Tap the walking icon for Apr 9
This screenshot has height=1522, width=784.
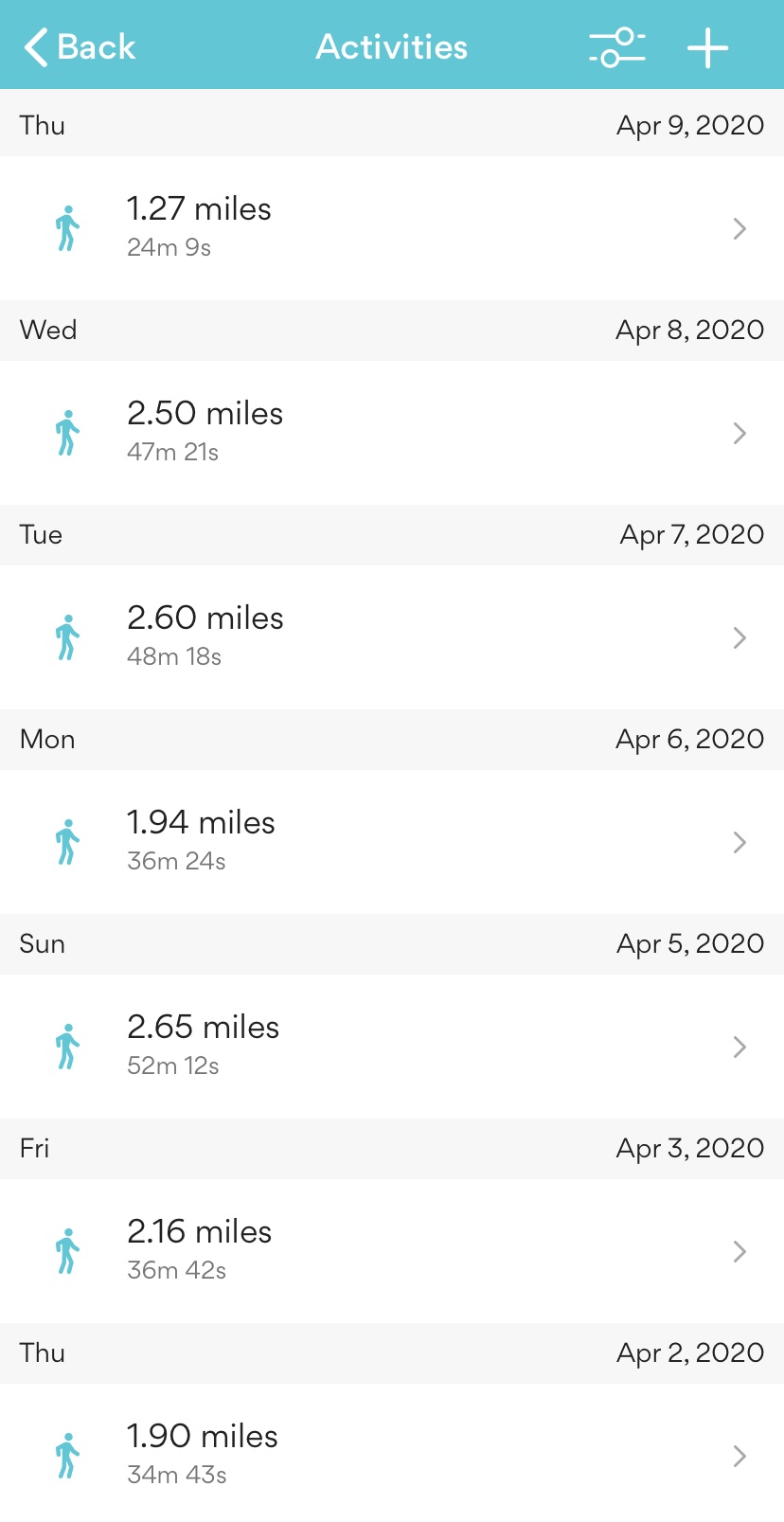[67, 228]
